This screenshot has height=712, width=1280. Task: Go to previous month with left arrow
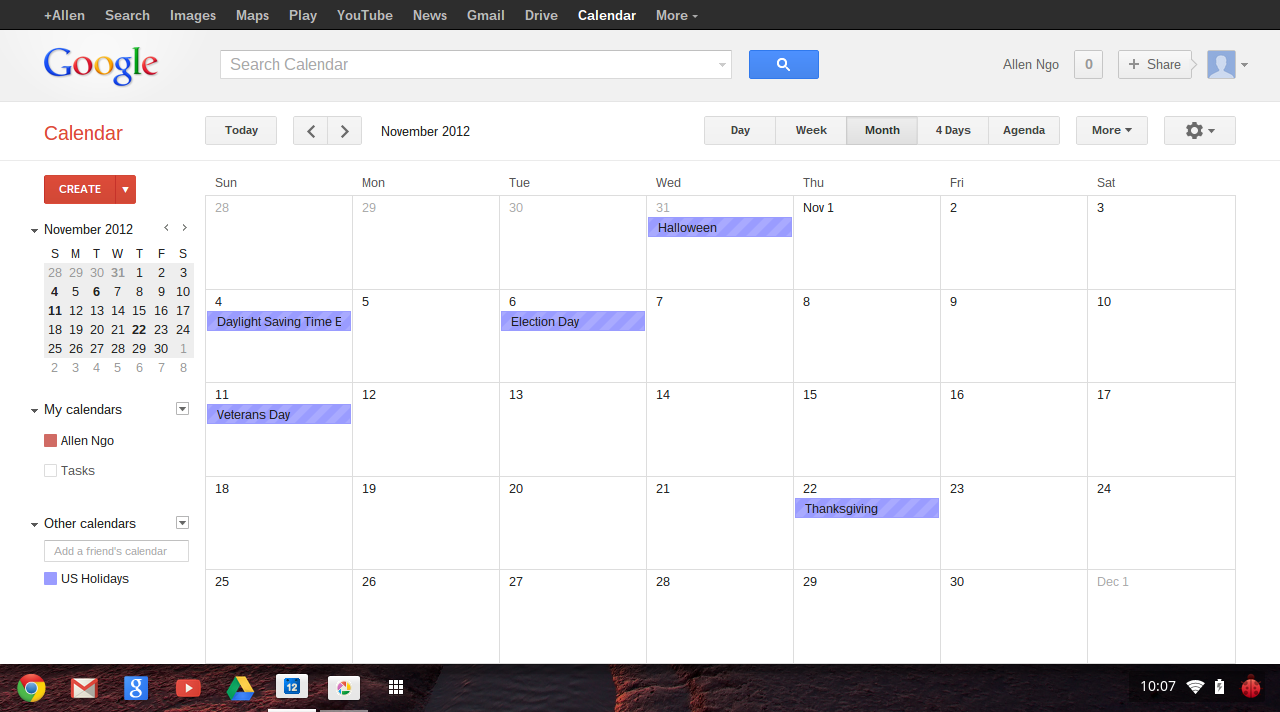point(310,131)
